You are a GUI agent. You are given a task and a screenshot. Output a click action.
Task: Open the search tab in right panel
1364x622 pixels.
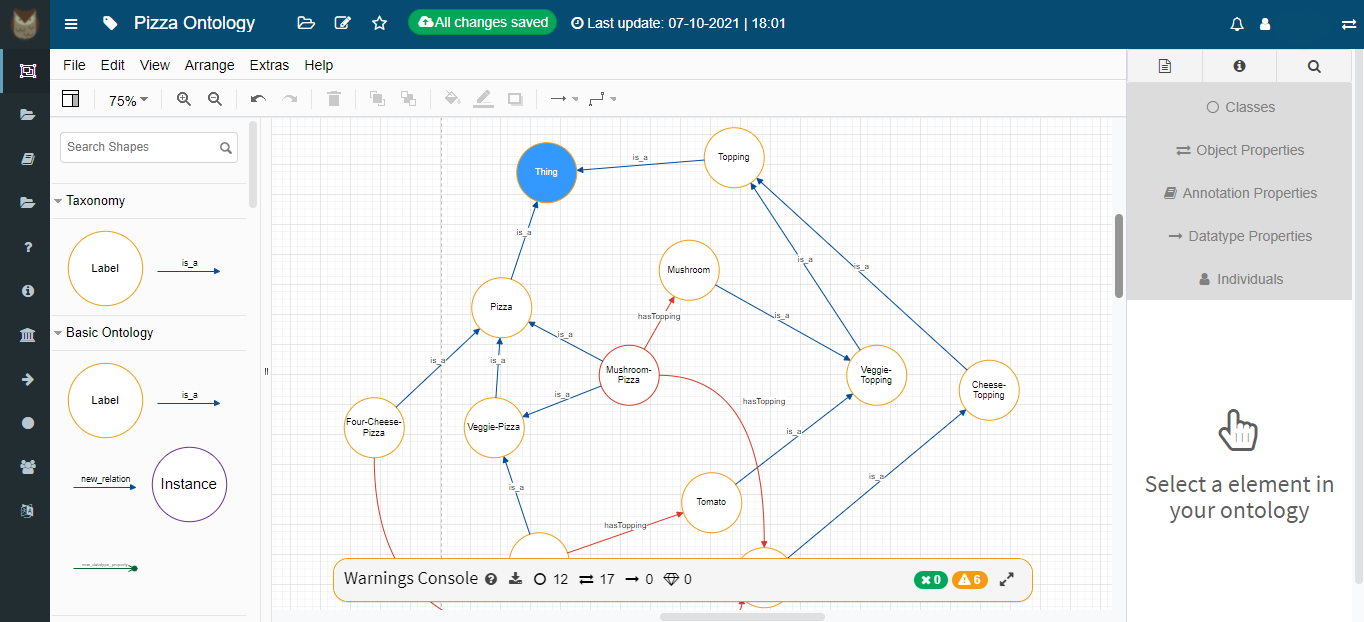pos(1314,66)
